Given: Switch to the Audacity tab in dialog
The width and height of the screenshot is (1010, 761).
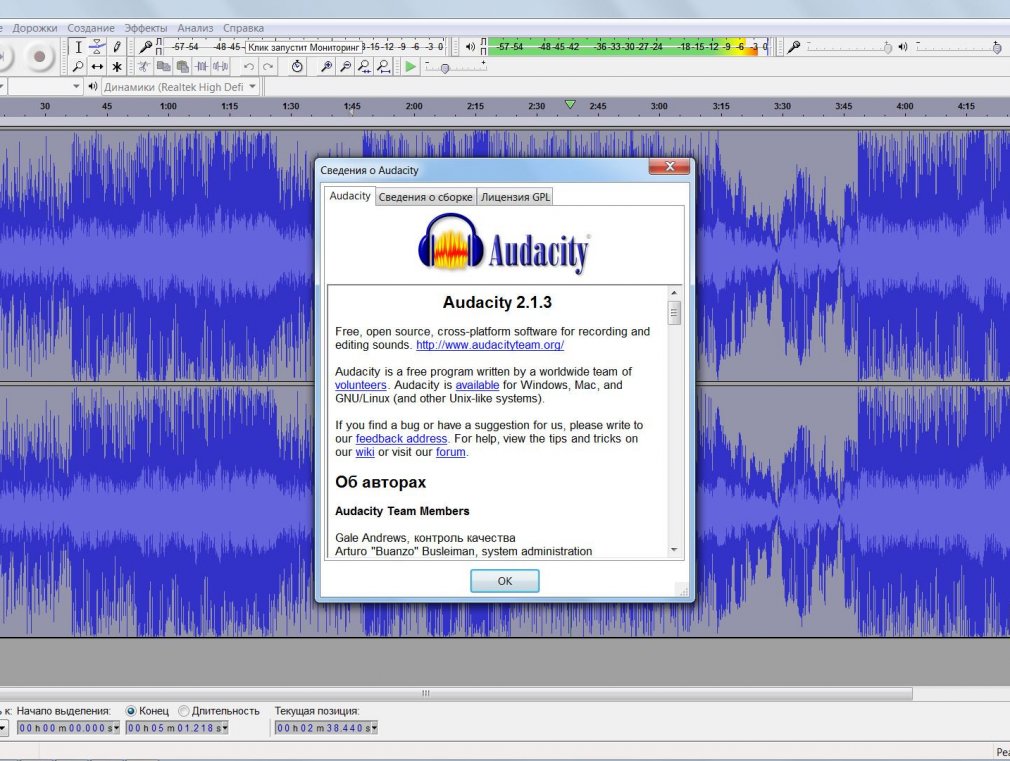Looking at the screenshot, I should [x=350, y=196].
